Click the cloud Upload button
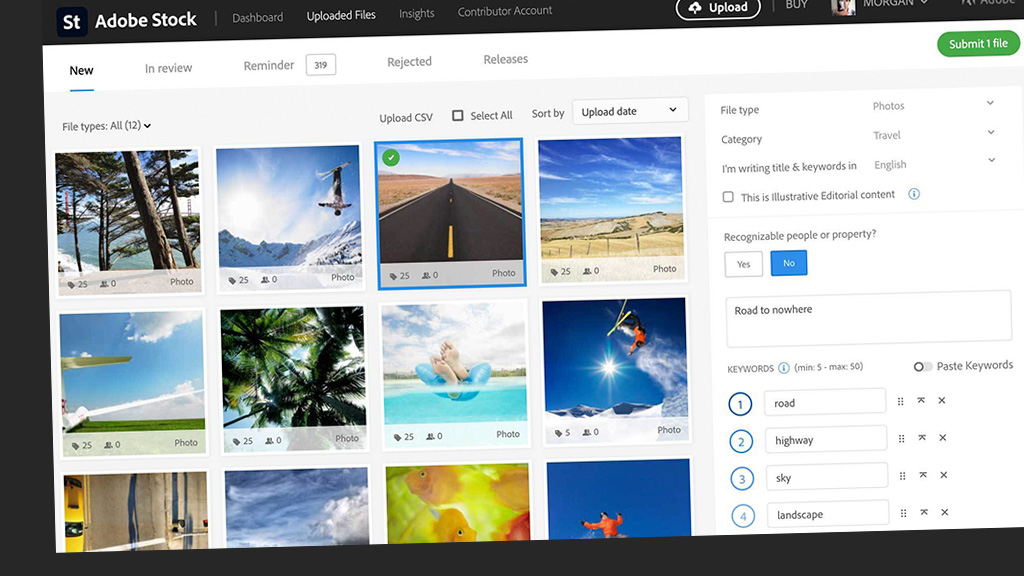1024x576 pixels. [717, 7]
